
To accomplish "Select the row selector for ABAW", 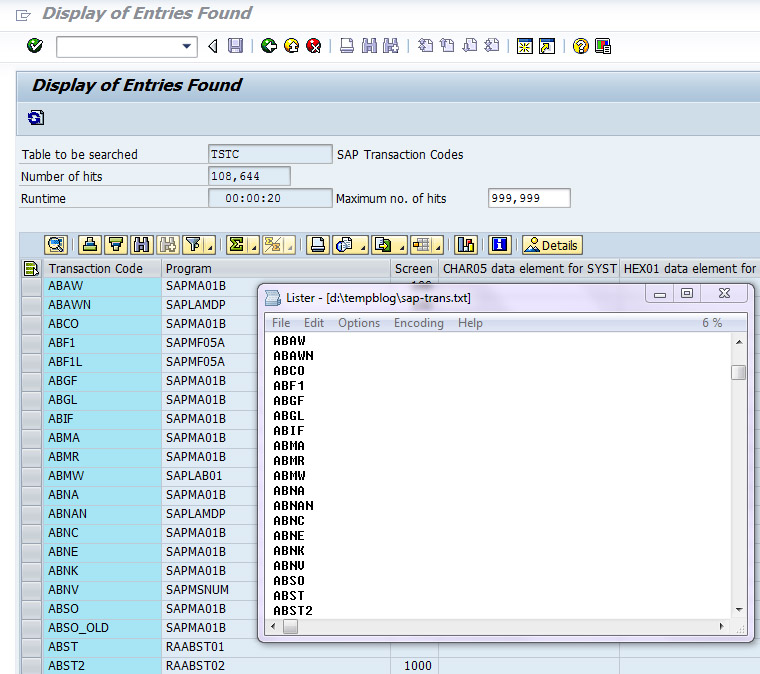I will pyautogui.click(x=32, y=286).
